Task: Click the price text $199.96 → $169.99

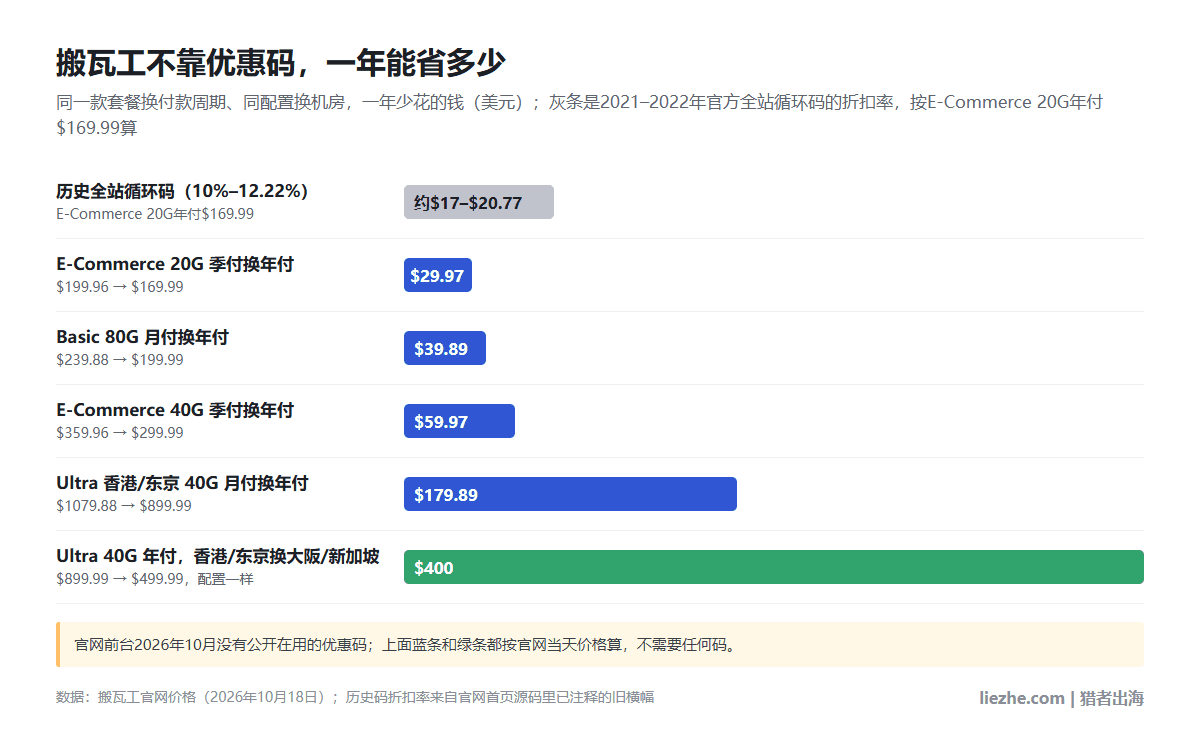Action: (120, 287)
